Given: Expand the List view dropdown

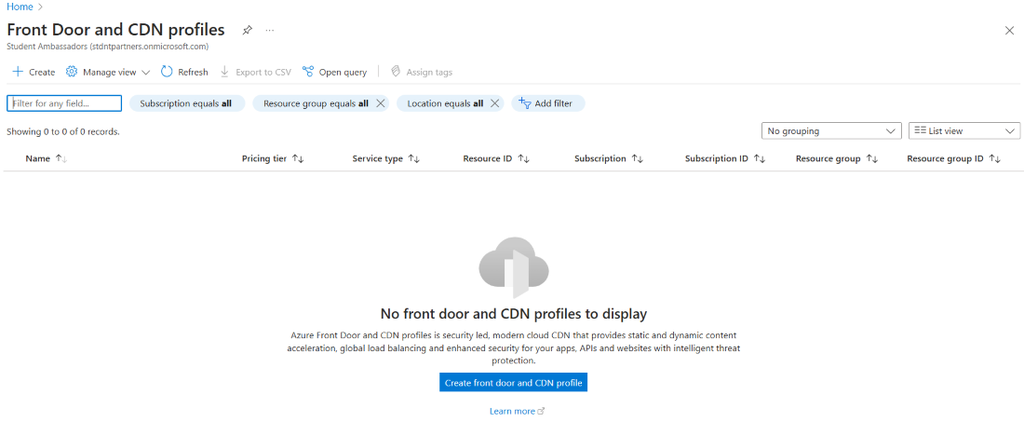Looking at the screenshot, I should (965, 131).
